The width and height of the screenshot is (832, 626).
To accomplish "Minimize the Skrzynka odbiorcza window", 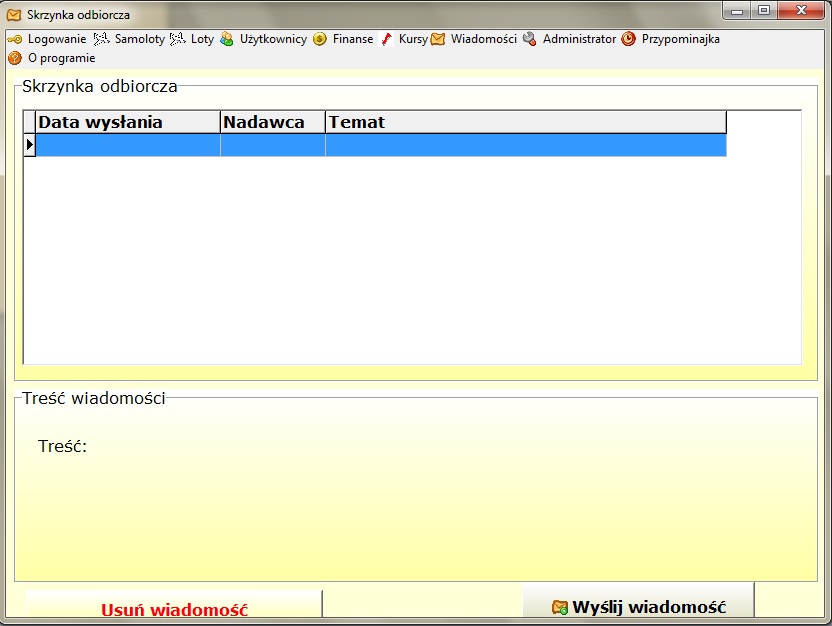I will pyautogui.click(x=736, y=11).
